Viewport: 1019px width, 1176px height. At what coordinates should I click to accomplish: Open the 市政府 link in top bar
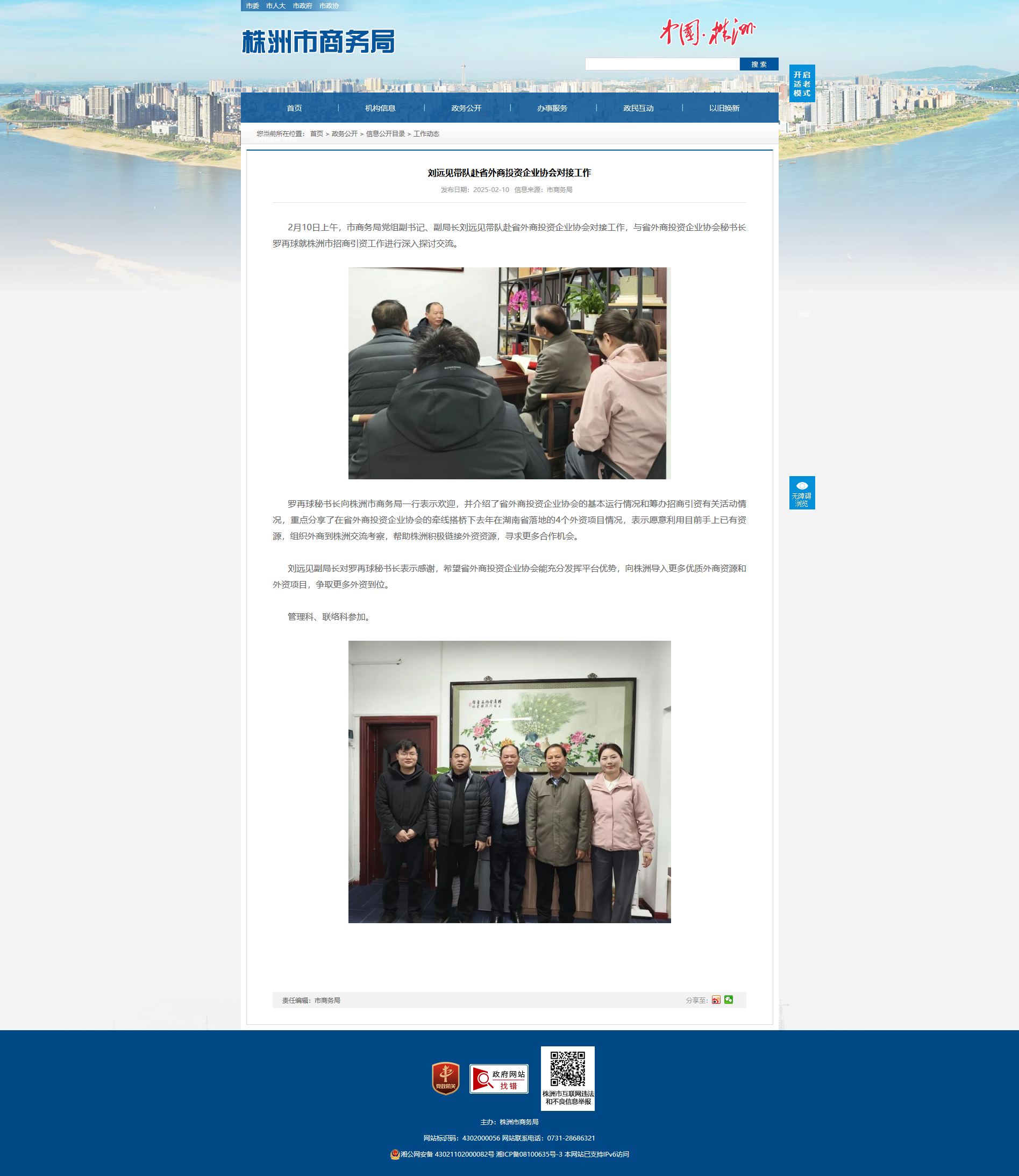pyautogui.click(x=302, y=6)
